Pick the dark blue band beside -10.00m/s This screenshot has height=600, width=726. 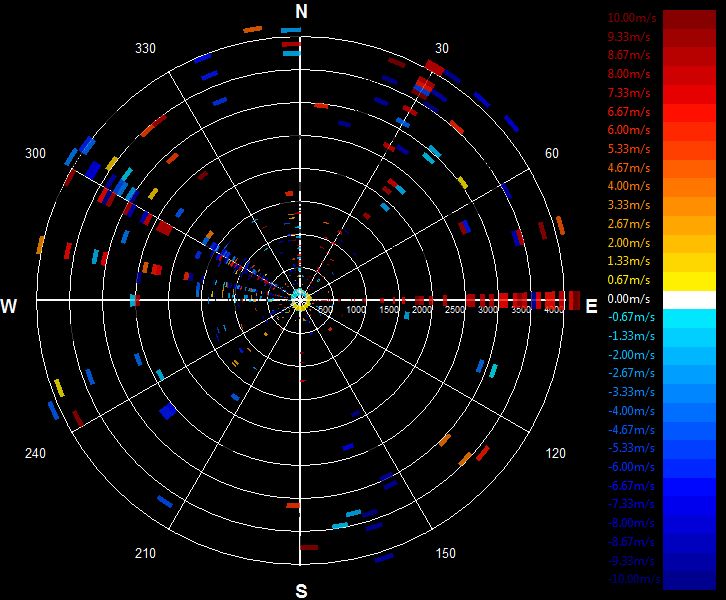point(689,581)
